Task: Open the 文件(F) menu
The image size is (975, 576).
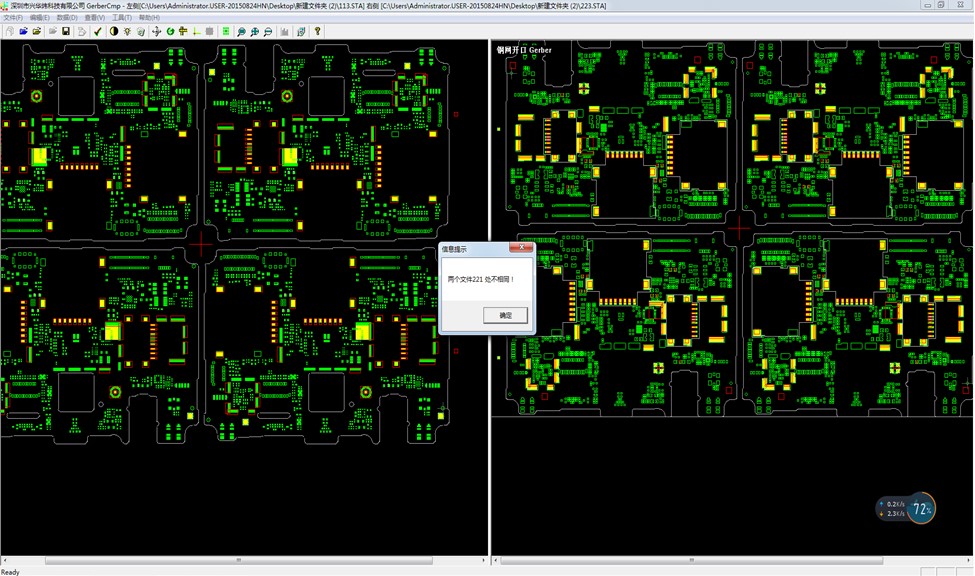Action: coord(13,18)
